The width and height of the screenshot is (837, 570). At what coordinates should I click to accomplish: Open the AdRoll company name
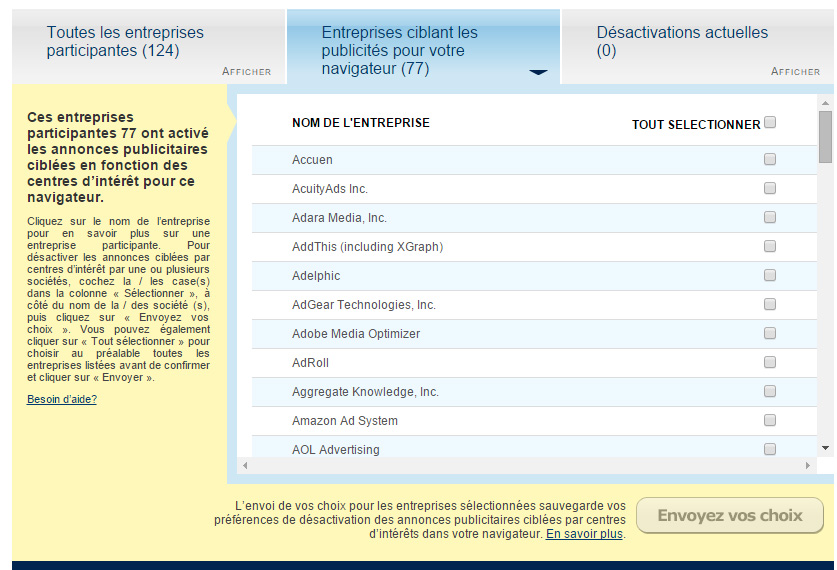[x=310, y=363]
